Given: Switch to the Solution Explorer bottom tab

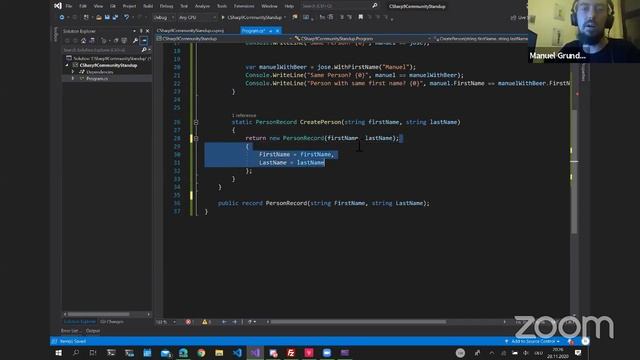Looking at the screenshot, I should point(80,322).
